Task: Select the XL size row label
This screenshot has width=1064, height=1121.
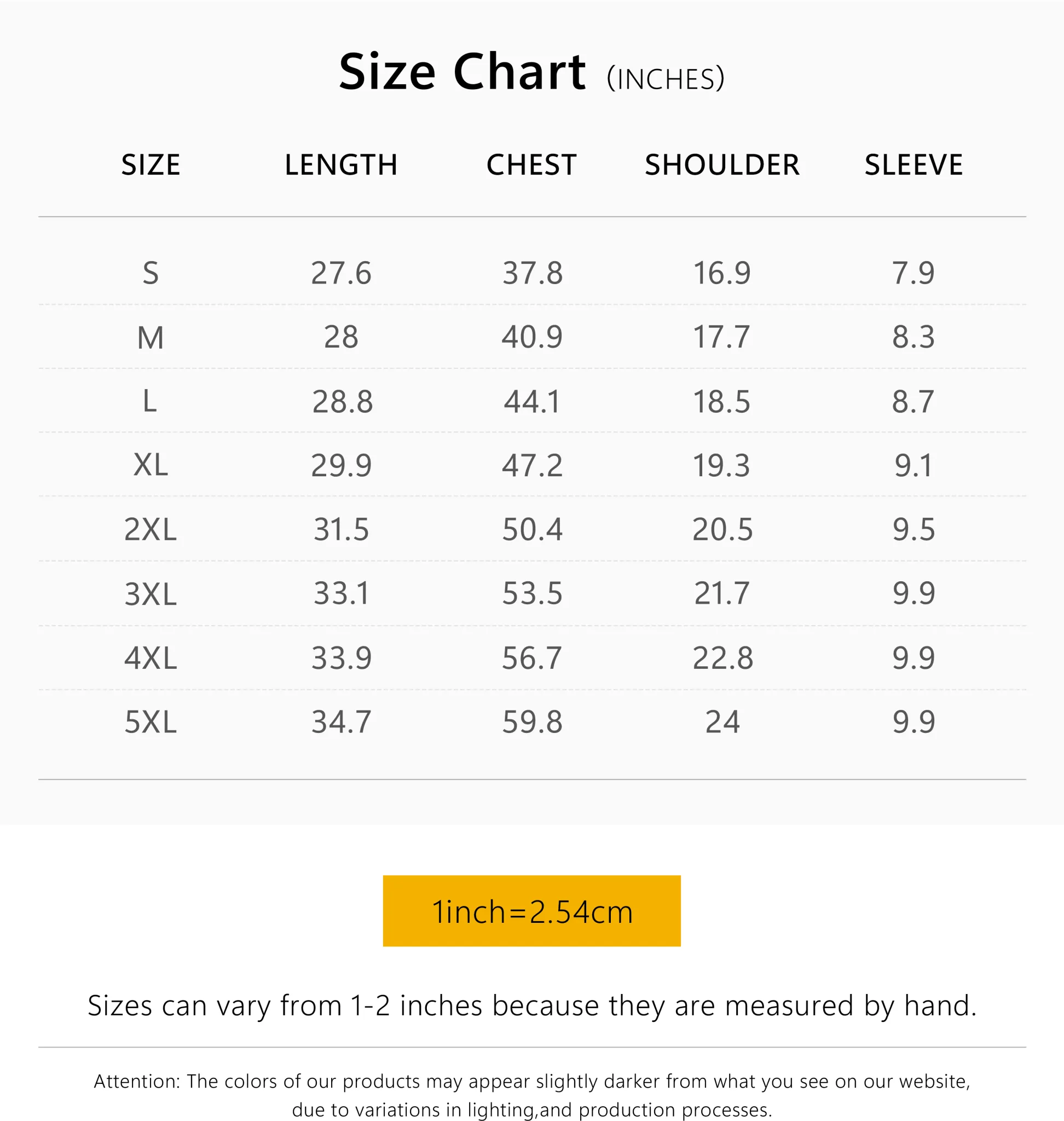Action: coord(151,465)
